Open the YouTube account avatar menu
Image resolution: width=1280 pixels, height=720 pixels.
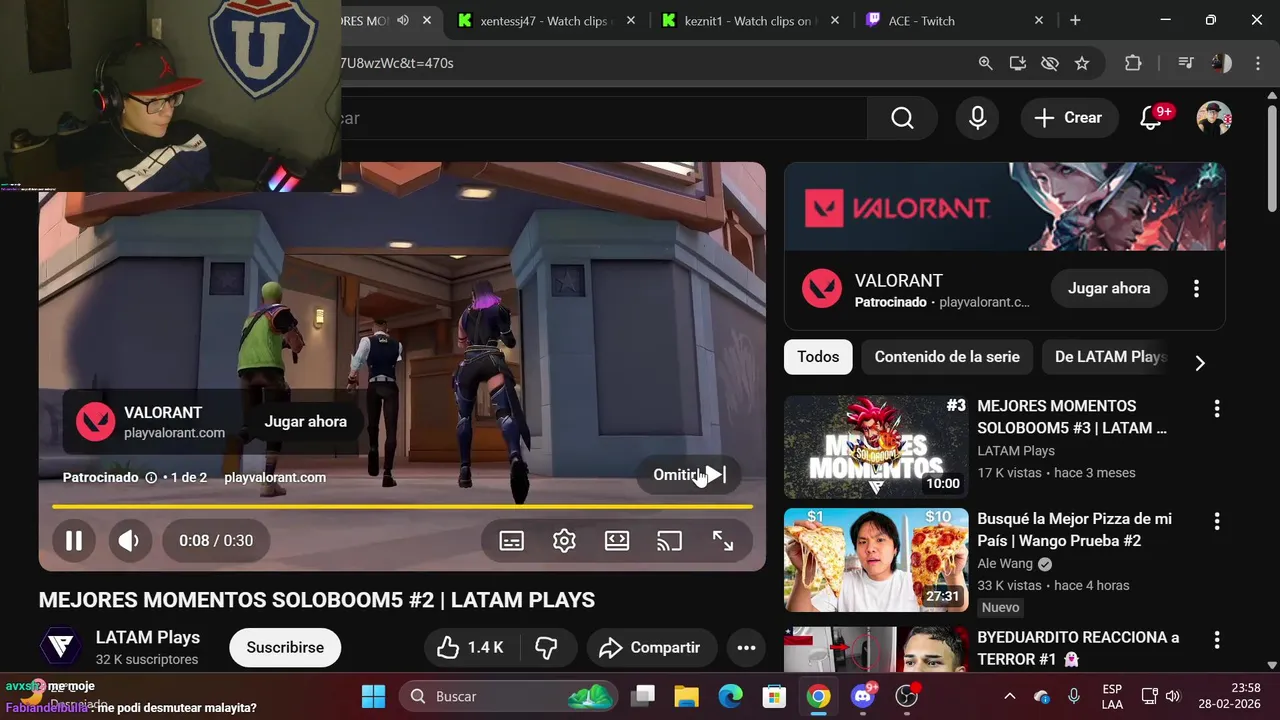(1214, 118)
